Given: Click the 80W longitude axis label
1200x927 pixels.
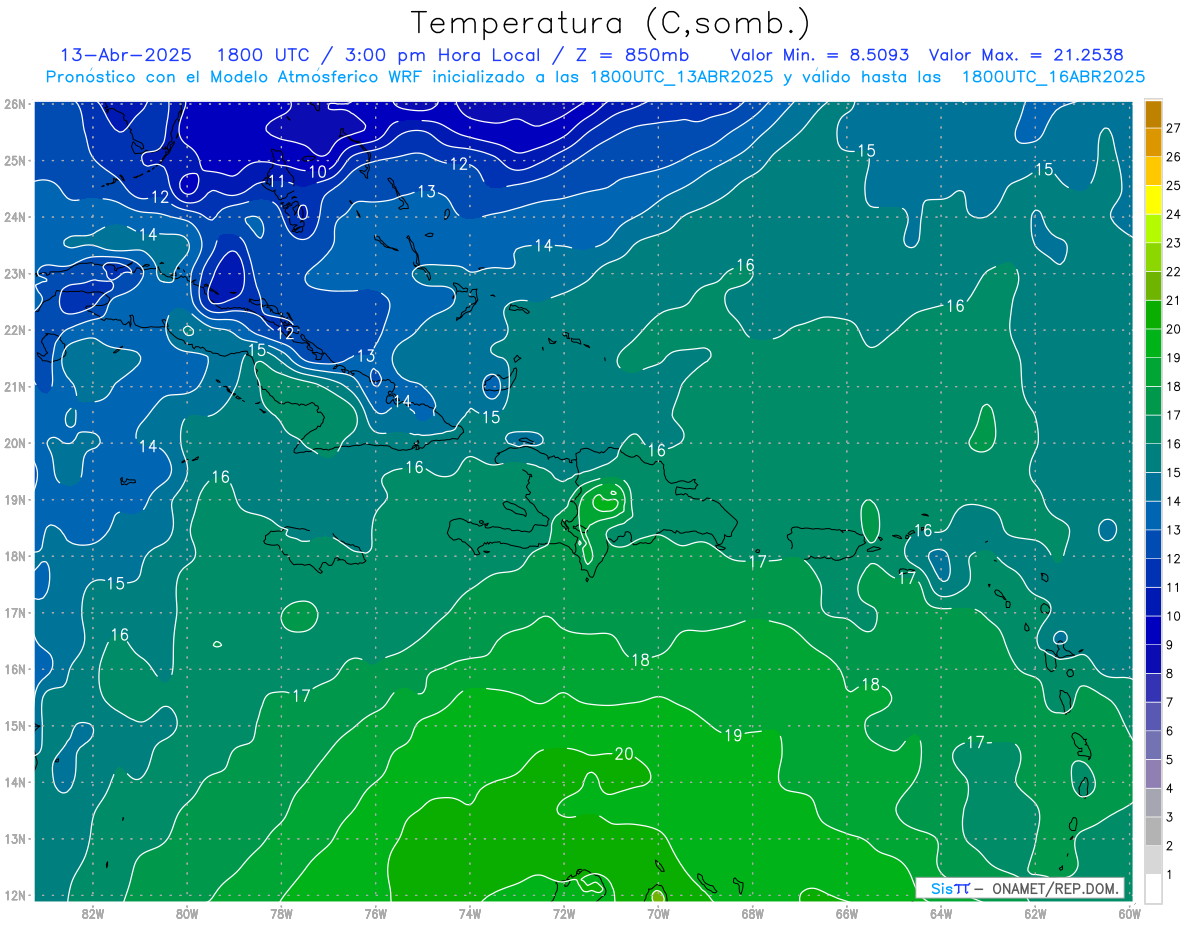Looking at the screenshot, I should [187, 912].
